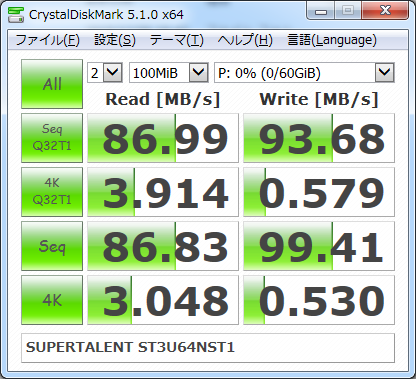Click the 4K Q32T1 write result 0.579
Screen dimensions: 416x379
point(319,192)
